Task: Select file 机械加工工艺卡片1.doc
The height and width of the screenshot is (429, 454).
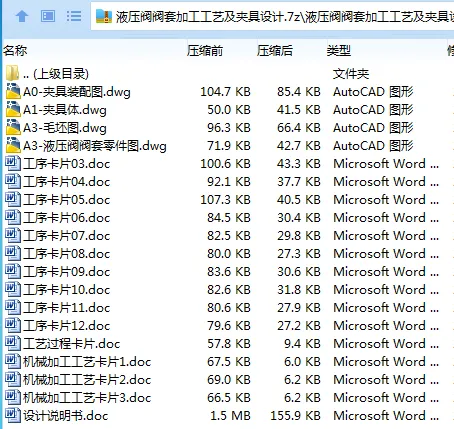Action: point(87,362)
